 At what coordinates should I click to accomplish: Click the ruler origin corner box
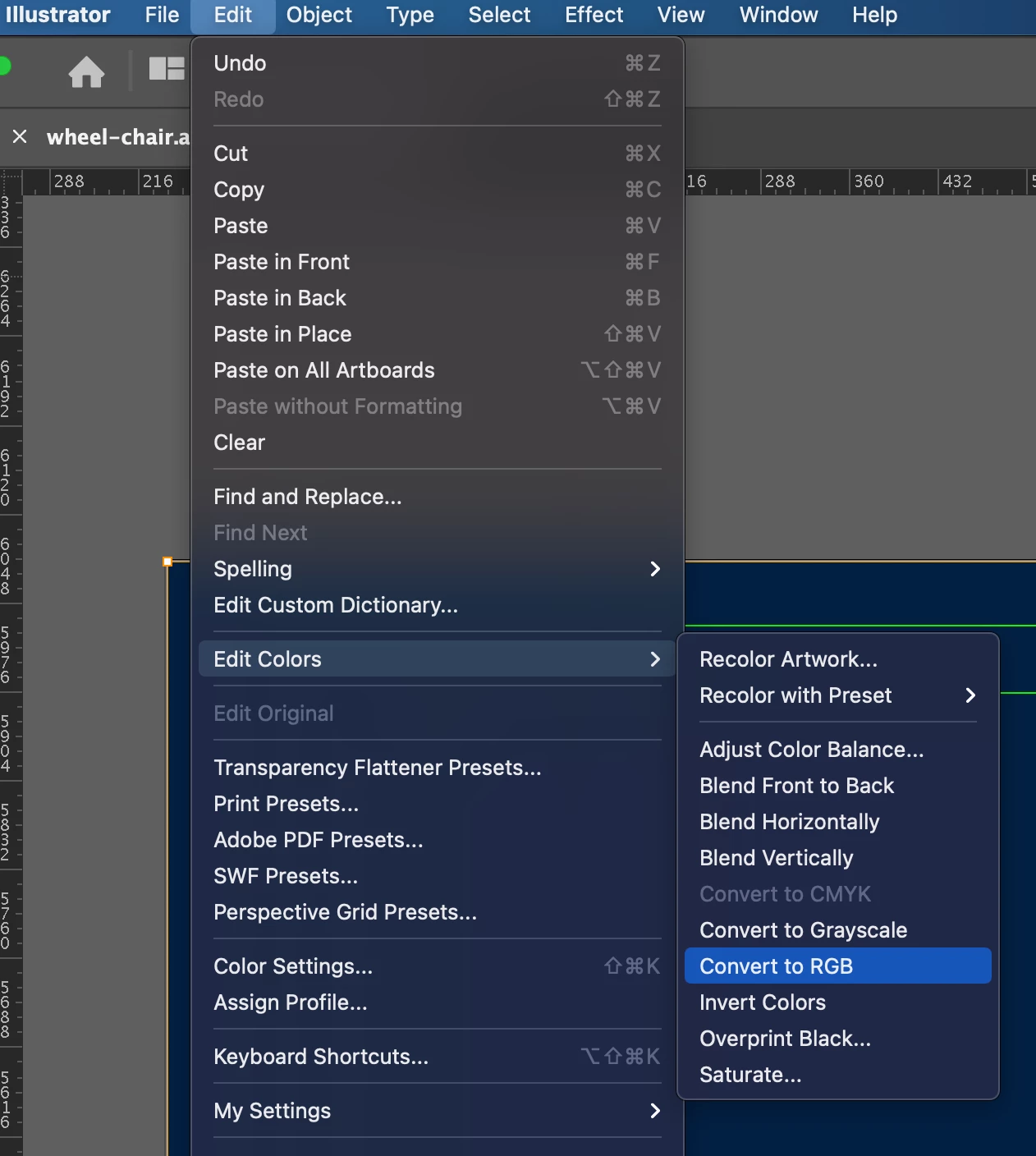point(11,181)
